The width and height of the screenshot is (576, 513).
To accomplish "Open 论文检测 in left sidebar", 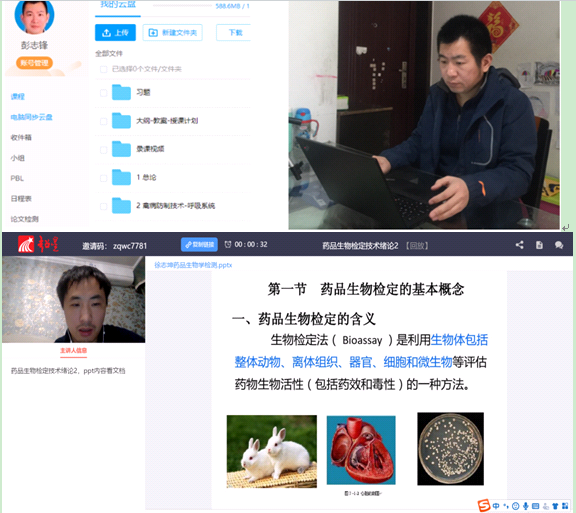I will click(24, 219).
